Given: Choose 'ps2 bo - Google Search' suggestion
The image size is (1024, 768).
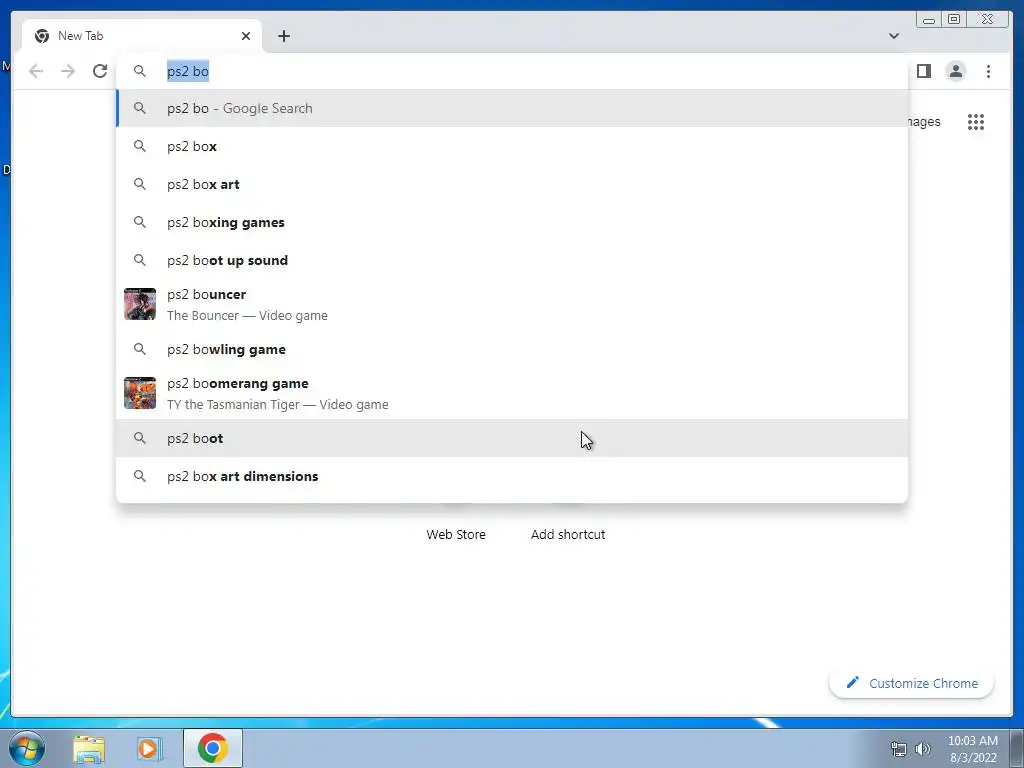Looking at the screenshot, I should pos(512,108).
